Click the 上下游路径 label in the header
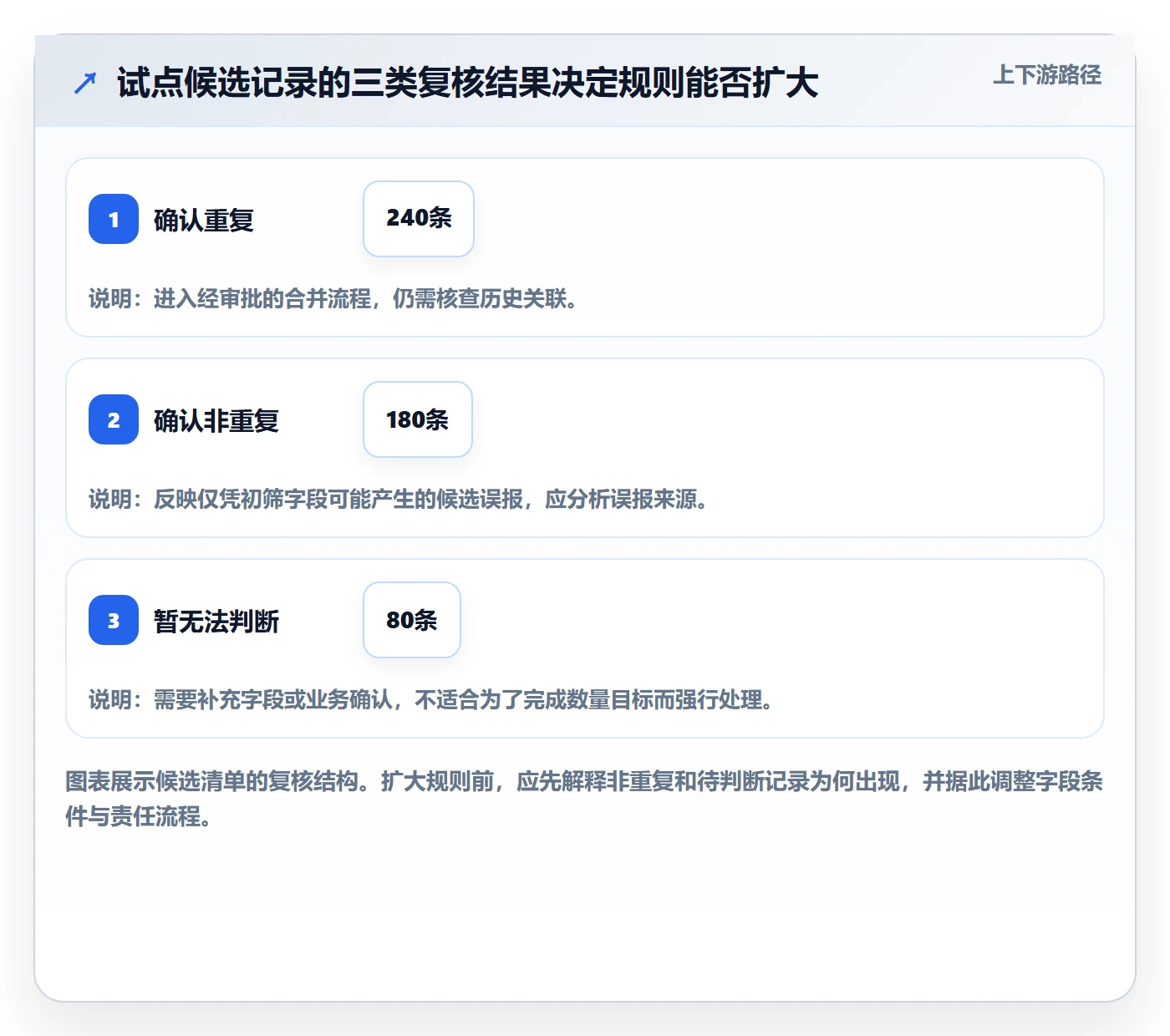Screen dimensions: 1170x1036 (x=1046, y=75)
